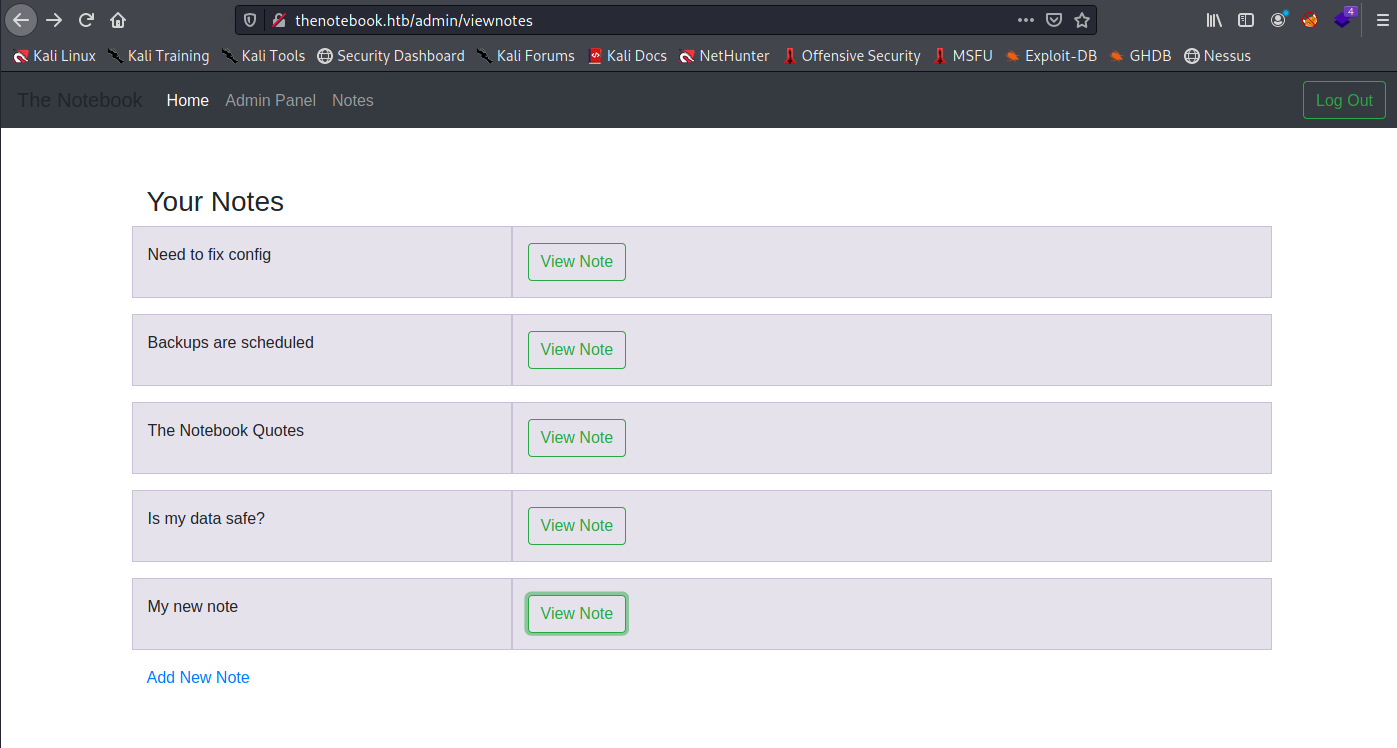The width and height of the screenshot is (1397, 748).
Task: Open the Offensive Security bookmark
Action: coord(851,56)
